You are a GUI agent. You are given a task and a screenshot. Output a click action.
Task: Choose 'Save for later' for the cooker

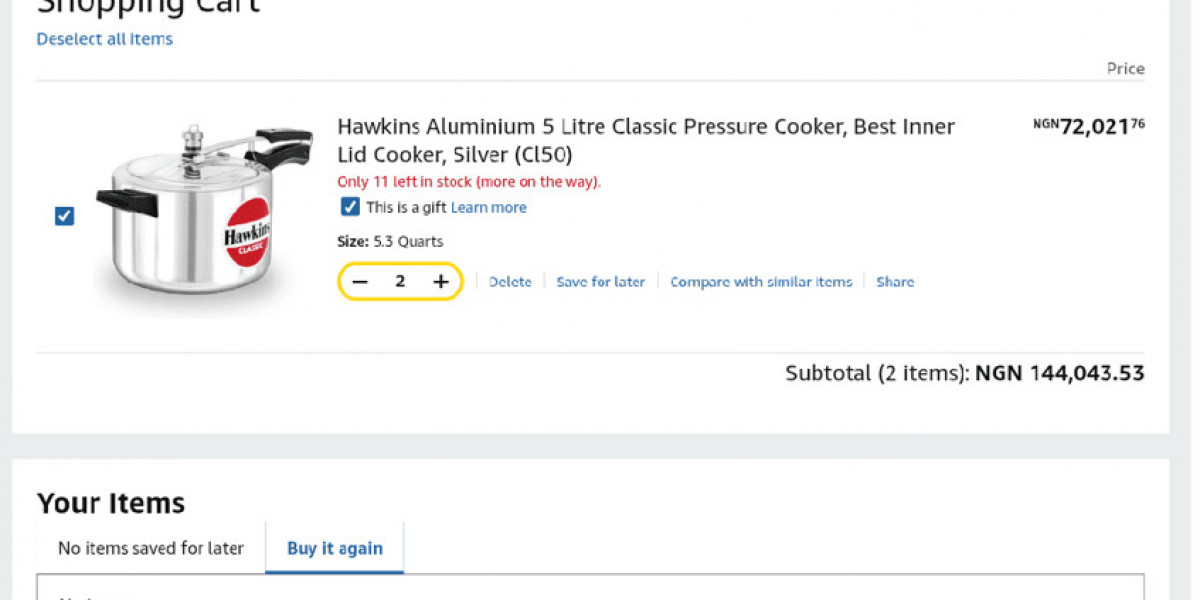point(601,282)
